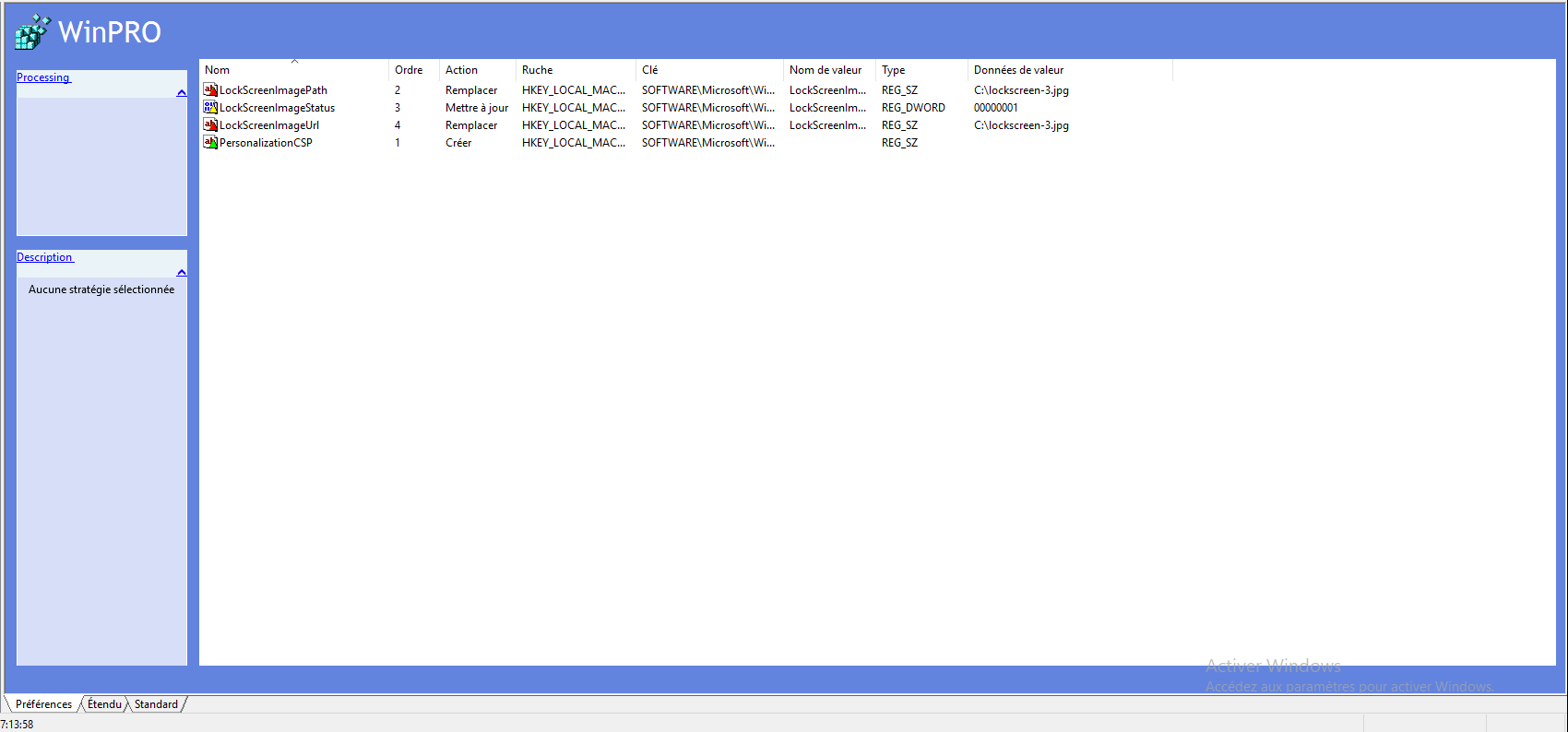Image resolution: width=1568 pixels, height=732 pixels.
Task: Collapse the Description panel chevron
Action: [x=182, y=272]
